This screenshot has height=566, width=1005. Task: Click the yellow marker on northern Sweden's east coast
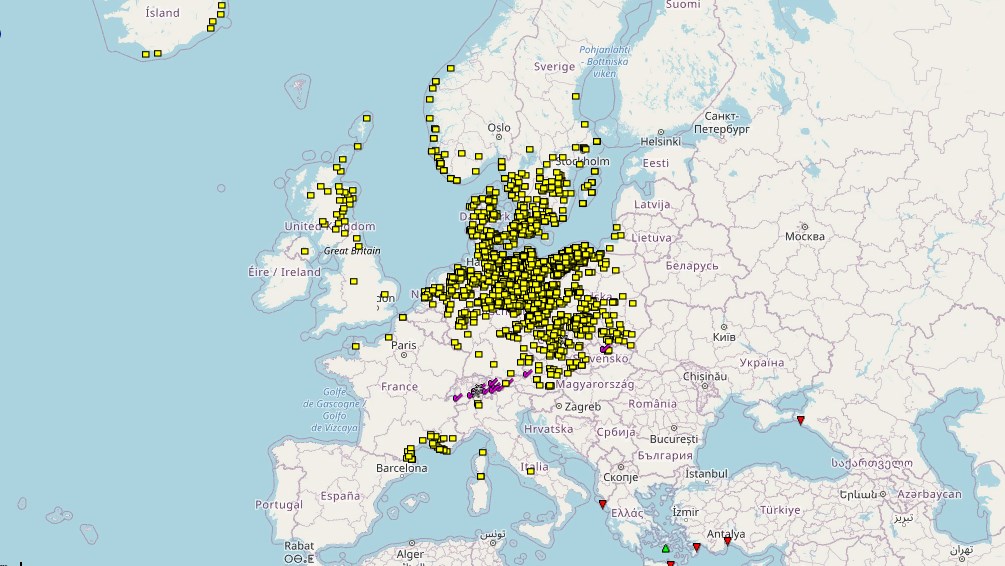tap(576, 96)
